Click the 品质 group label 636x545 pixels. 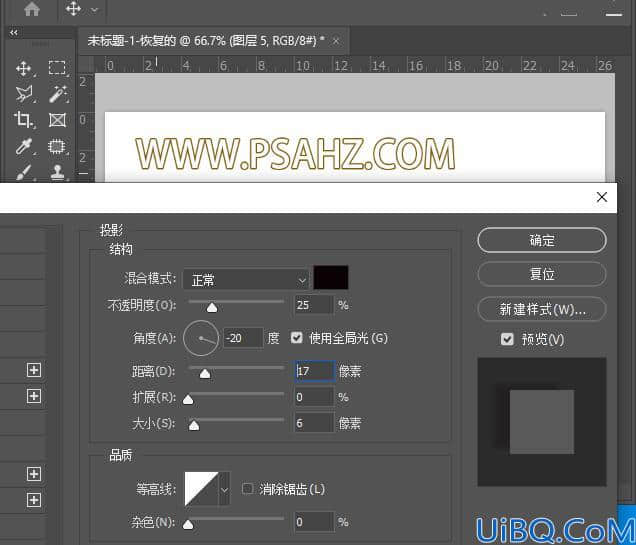121,455
